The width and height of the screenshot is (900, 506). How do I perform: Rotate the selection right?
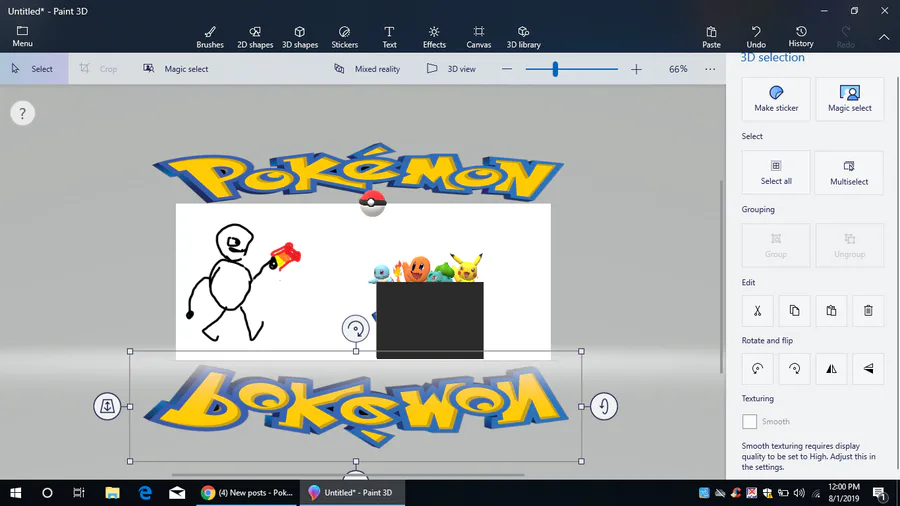click(794, 368)
